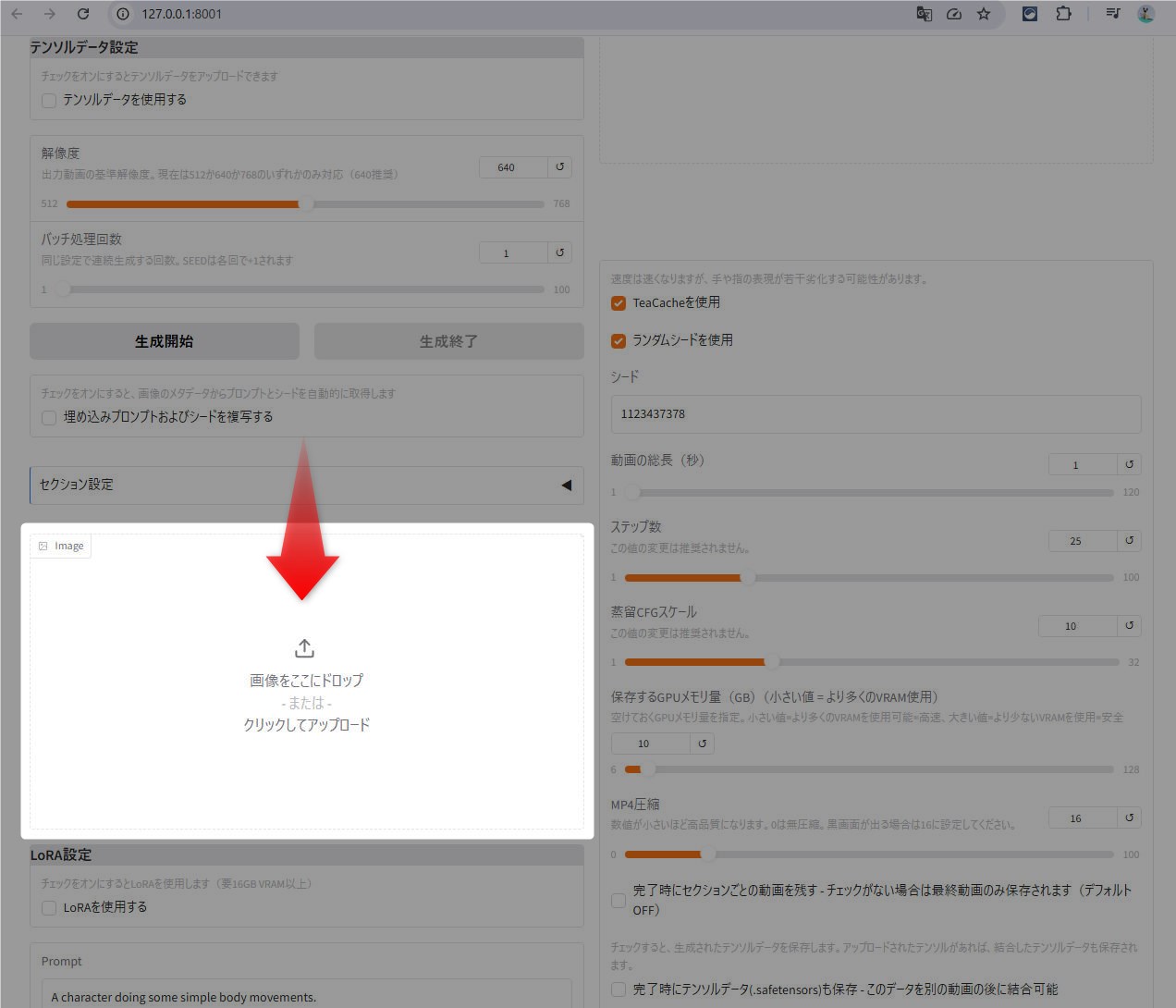Reset the 解像度 value with its reset icon
The width and height of the screenshot is (1176, 1008).
(559, 167)
